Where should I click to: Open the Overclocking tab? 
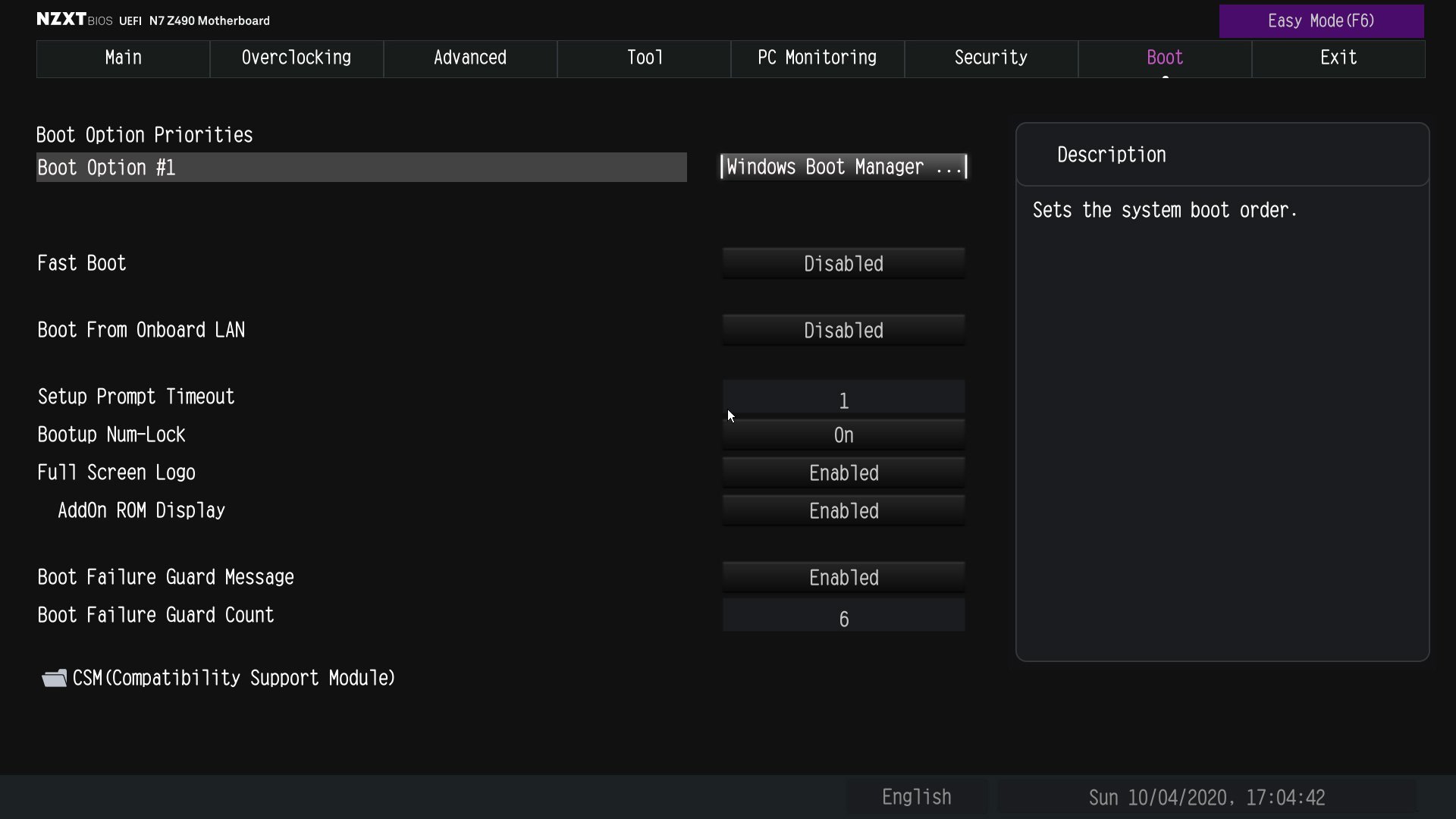click(x=297, y=58)
